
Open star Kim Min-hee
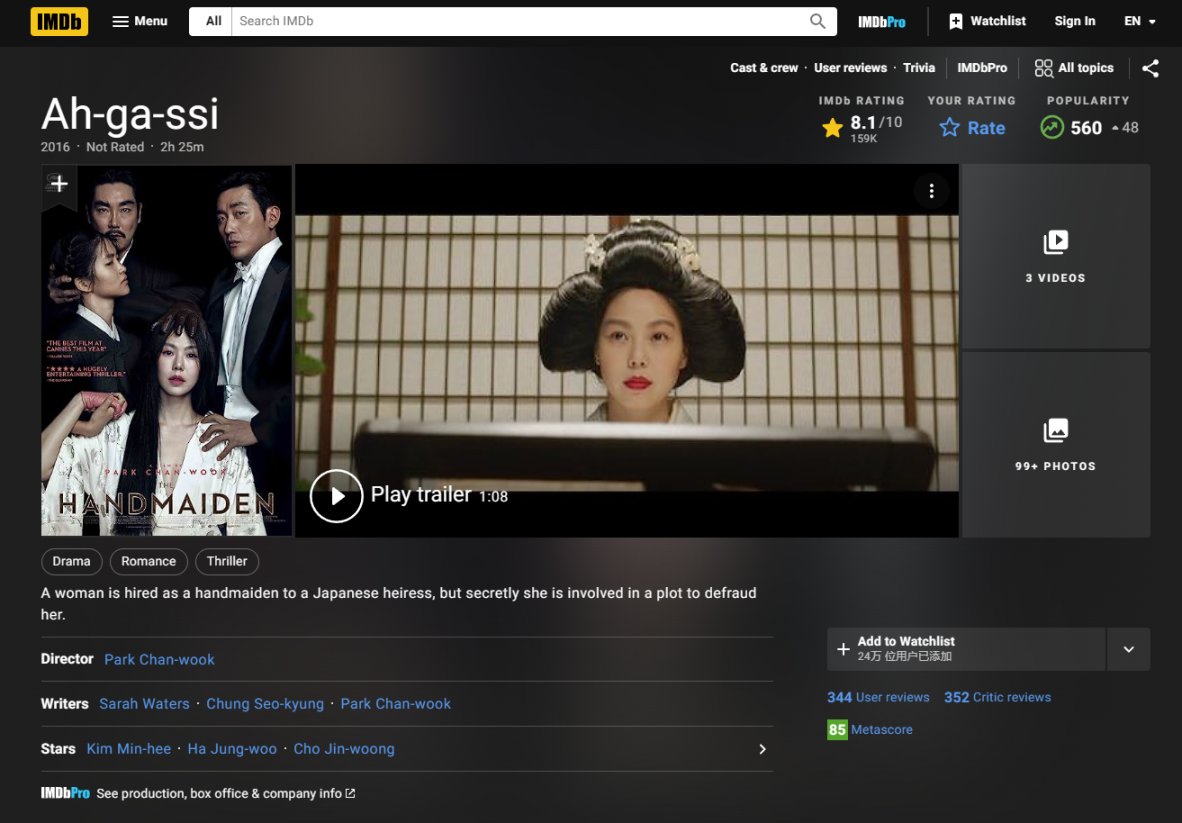(129, 749)
